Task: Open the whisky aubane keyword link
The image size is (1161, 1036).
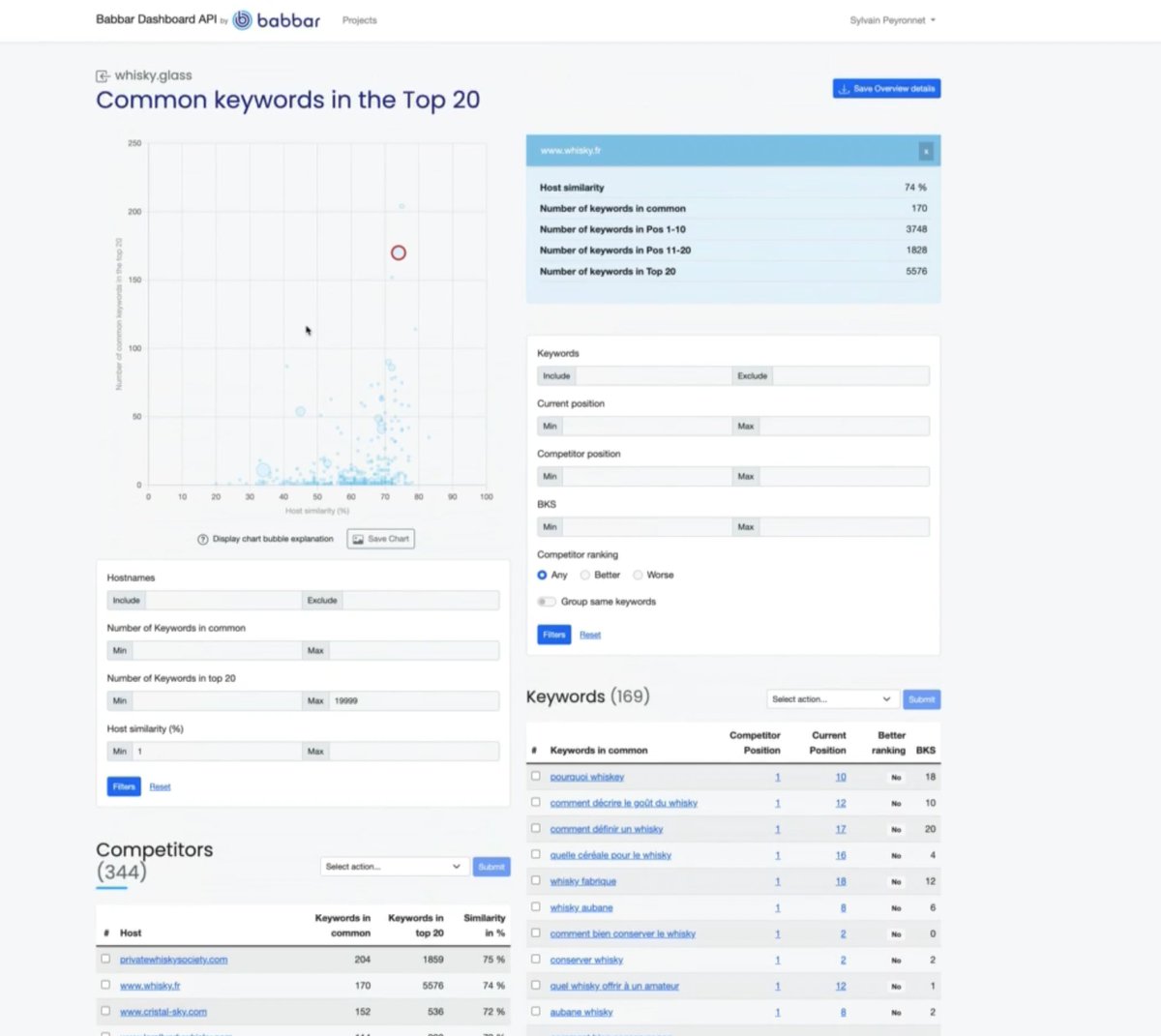Action: point(581,907)
